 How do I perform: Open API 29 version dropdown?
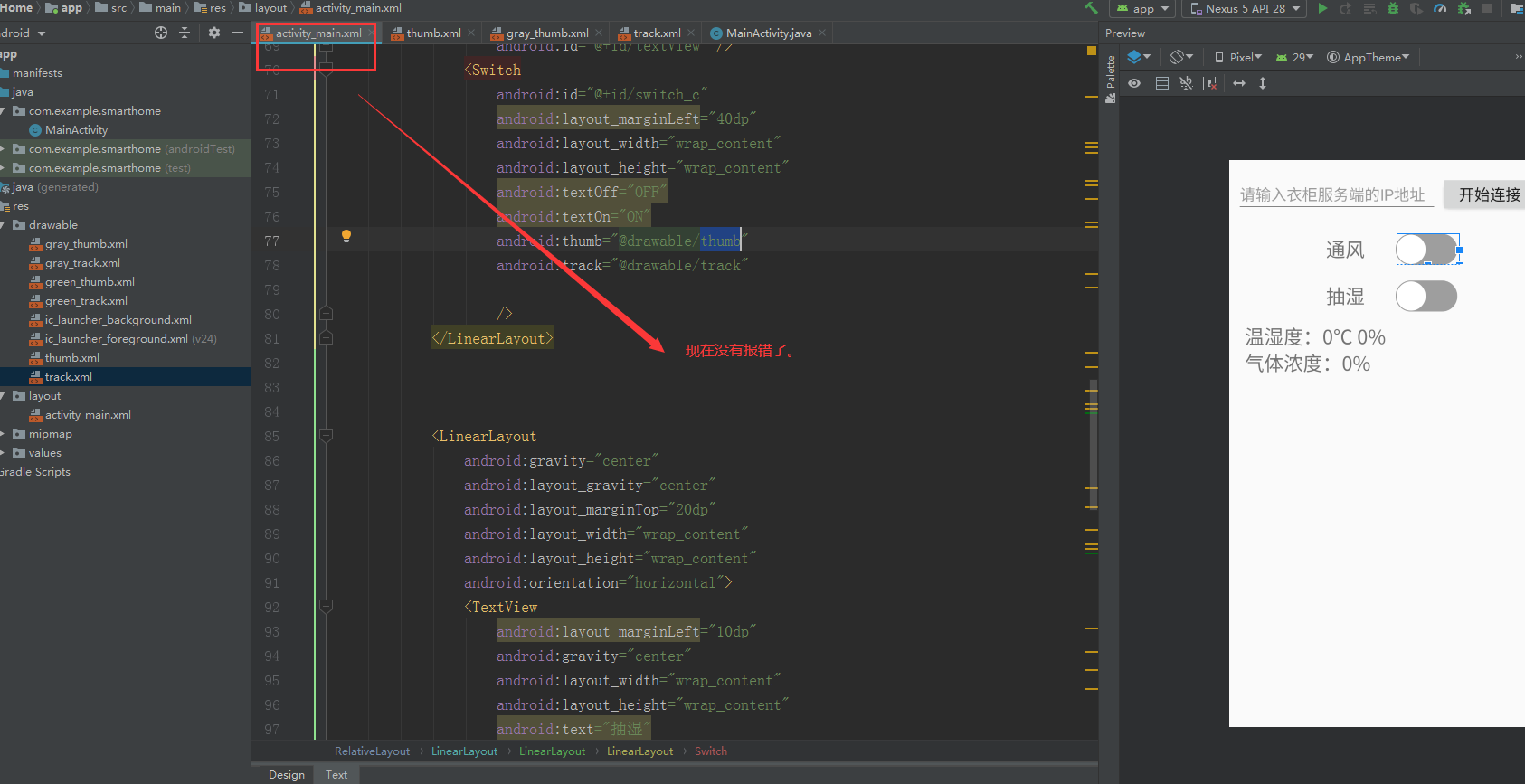tap(1294, 57)
